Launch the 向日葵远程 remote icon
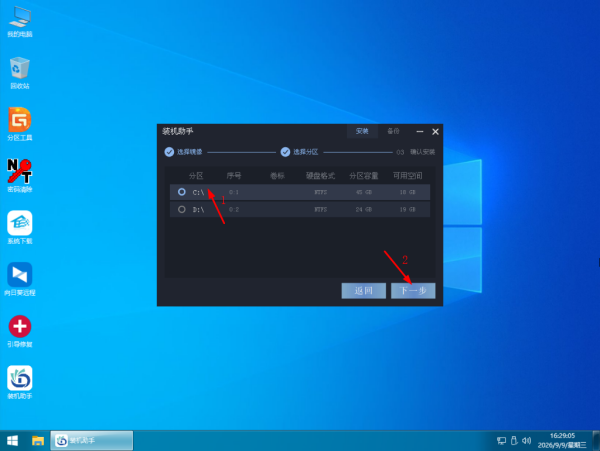 (20, 279)
